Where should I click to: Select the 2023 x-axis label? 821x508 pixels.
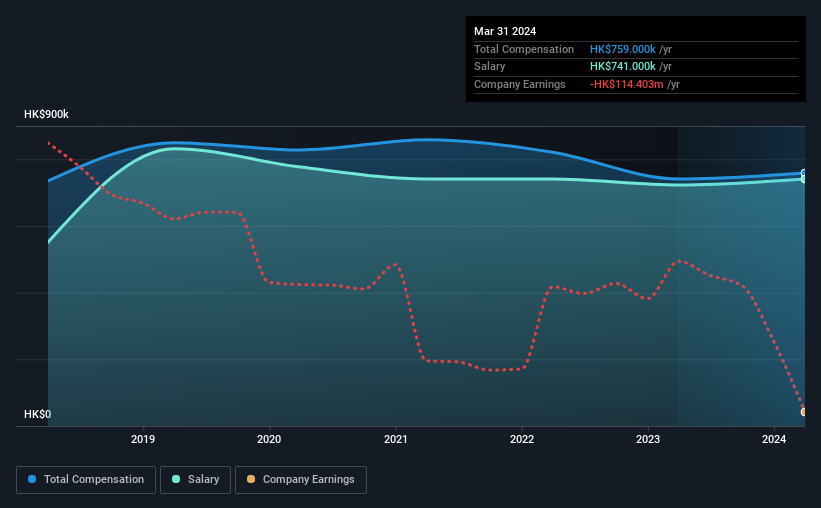648,439
